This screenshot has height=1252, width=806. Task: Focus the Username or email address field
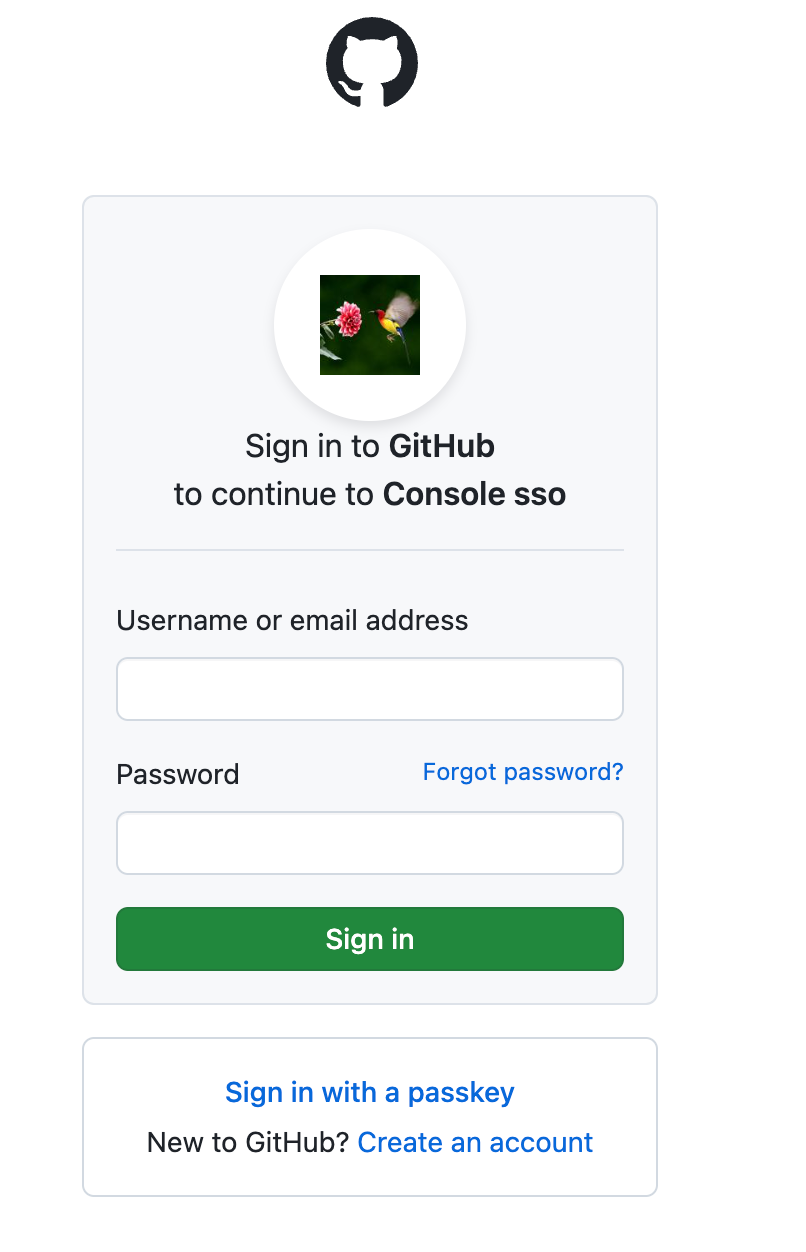pyautogui.click(x=370, y=689)
